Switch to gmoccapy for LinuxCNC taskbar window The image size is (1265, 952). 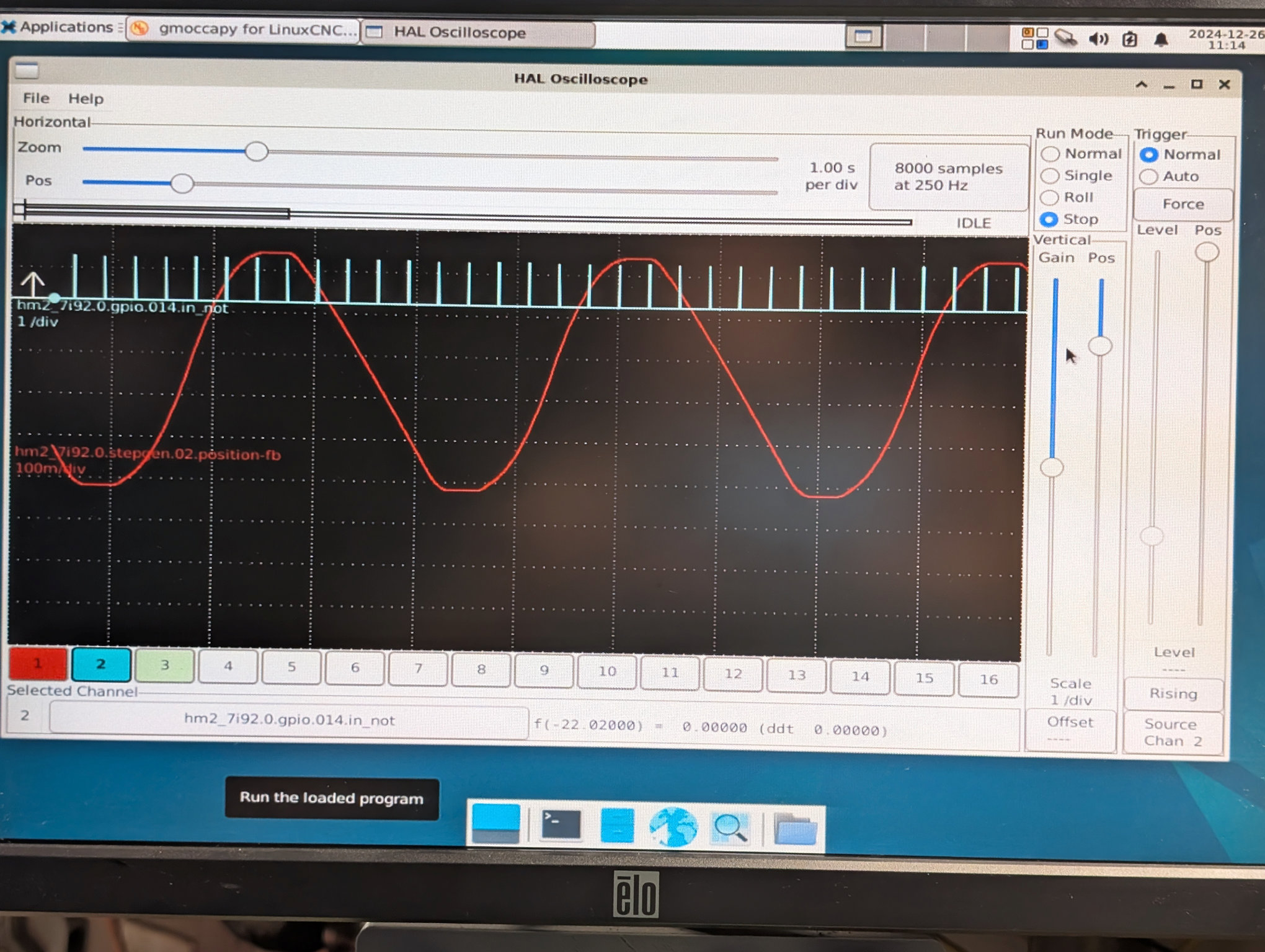[242, 29]
